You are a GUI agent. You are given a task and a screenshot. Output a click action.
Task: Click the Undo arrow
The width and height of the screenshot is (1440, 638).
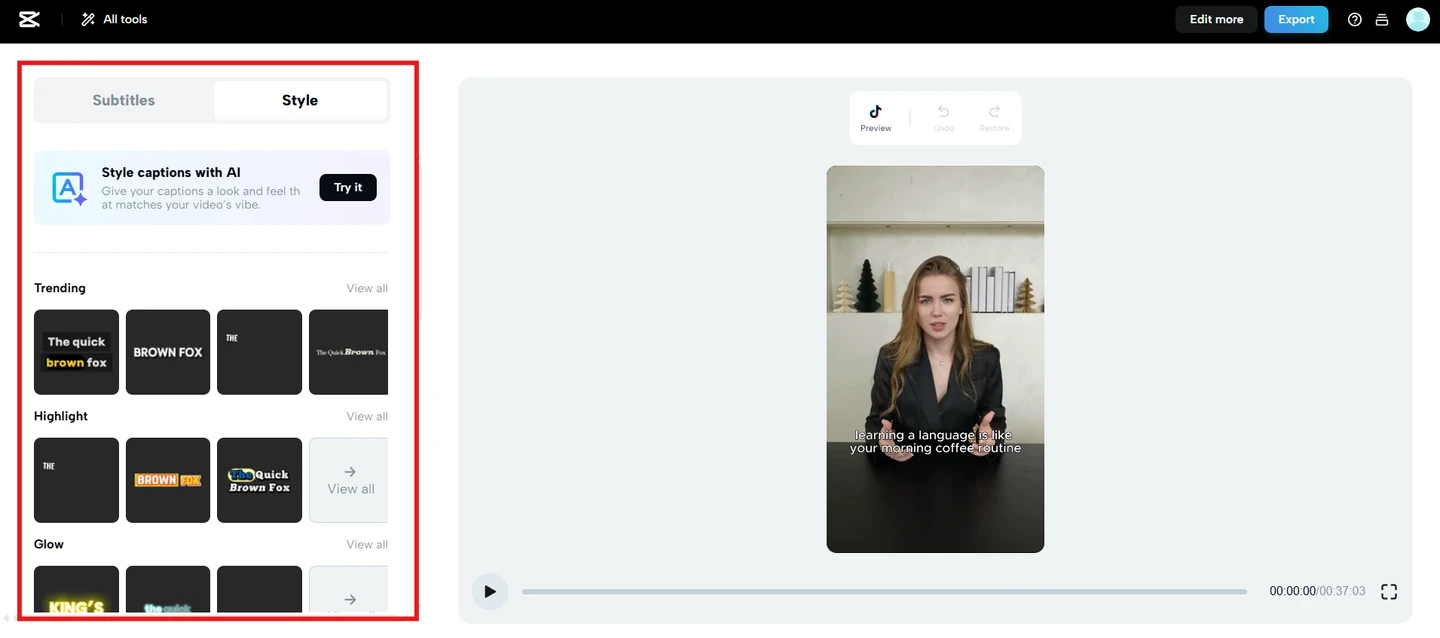pos(944,118)
